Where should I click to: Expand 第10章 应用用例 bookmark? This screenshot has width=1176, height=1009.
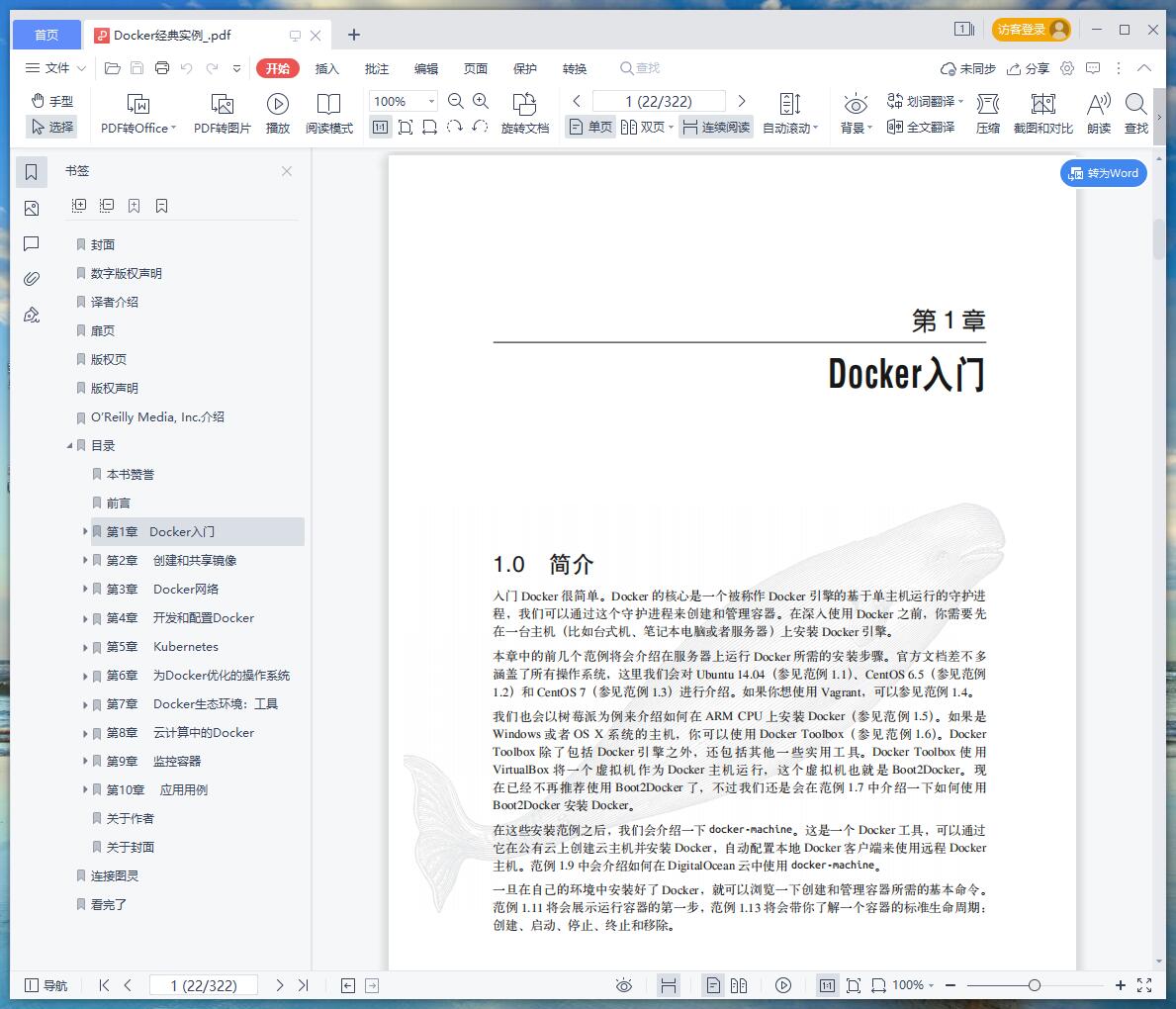[x=85, y=789]
